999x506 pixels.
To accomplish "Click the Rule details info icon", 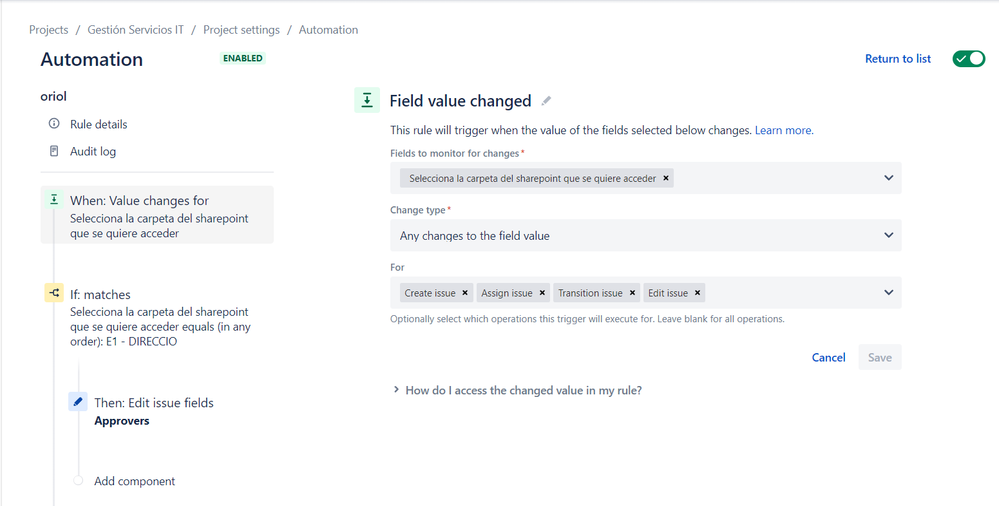I will [x=54, y=124].
